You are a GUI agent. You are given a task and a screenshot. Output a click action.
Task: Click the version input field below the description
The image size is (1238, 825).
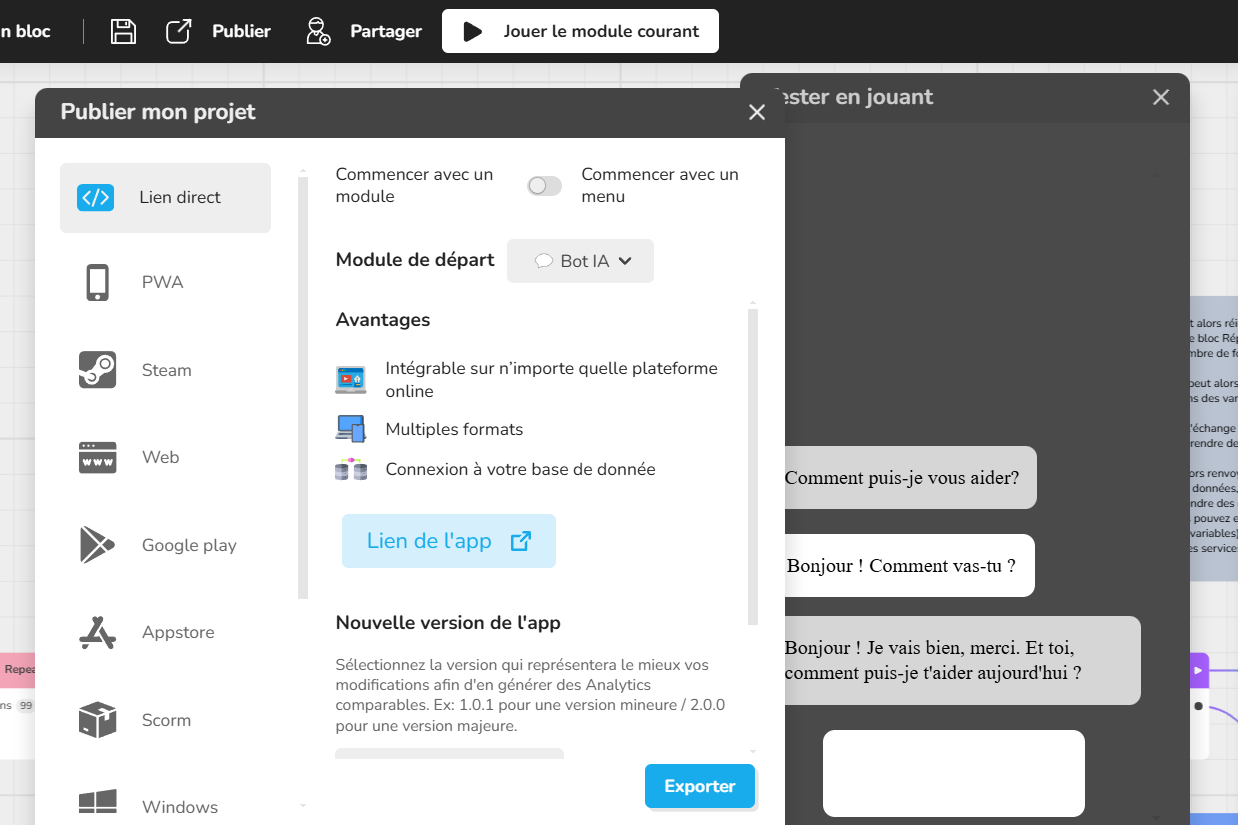click(x=449, y=753)
